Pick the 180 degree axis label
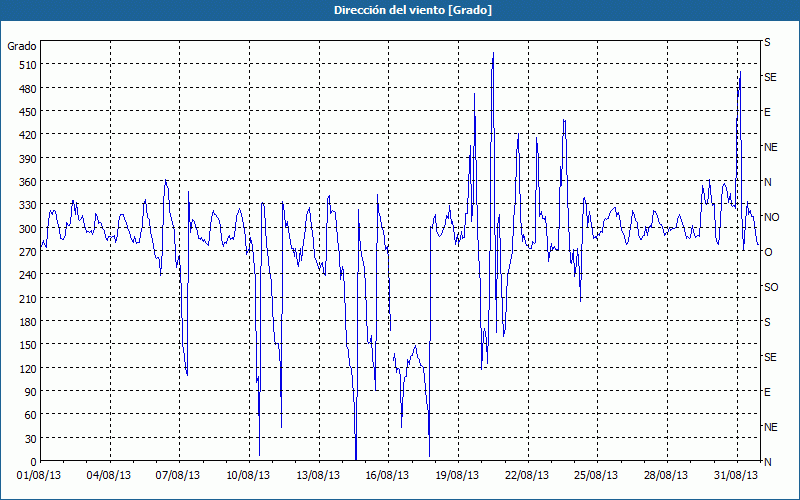Image resolution: width=800 pixels, height=500 pixels. coord(27,322)
